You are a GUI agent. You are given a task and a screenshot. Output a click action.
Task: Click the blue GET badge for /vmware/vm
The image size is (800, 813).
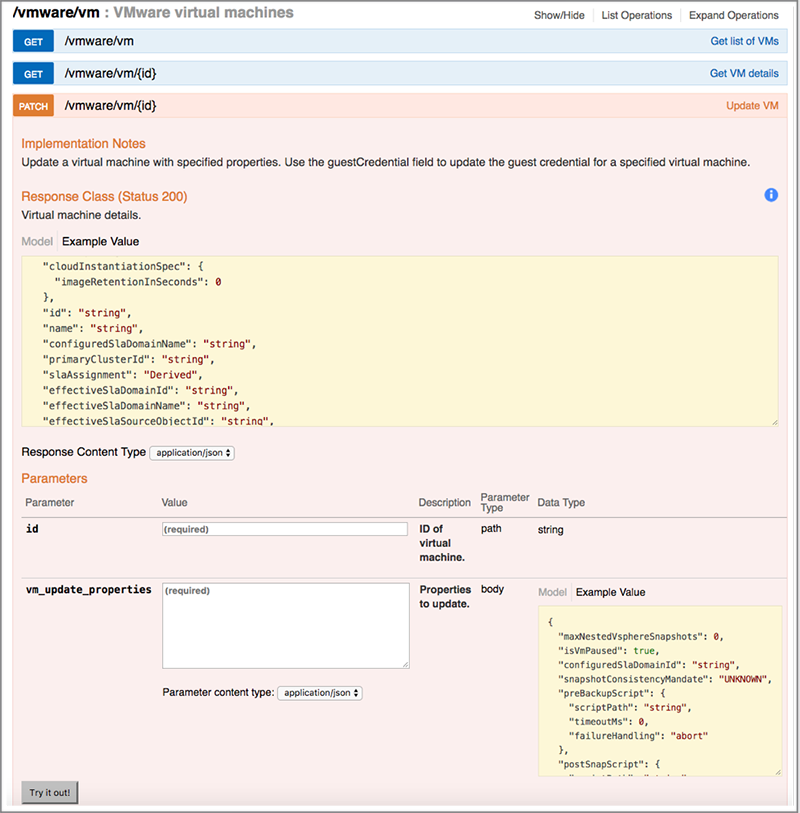coord(33,41)
